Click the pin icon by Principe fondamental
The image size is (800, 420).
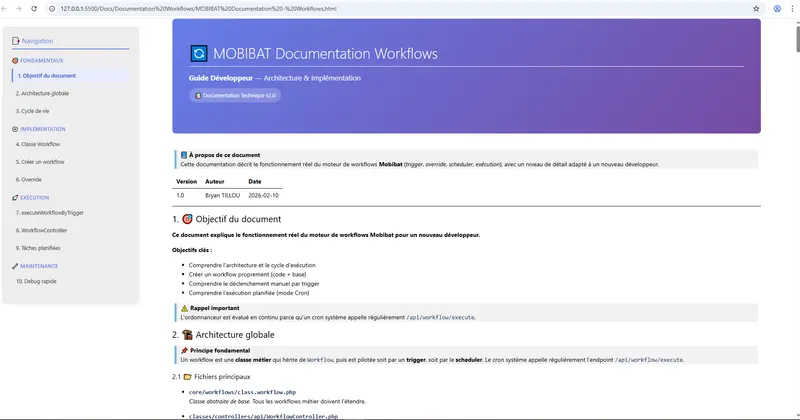pos(184,351)
